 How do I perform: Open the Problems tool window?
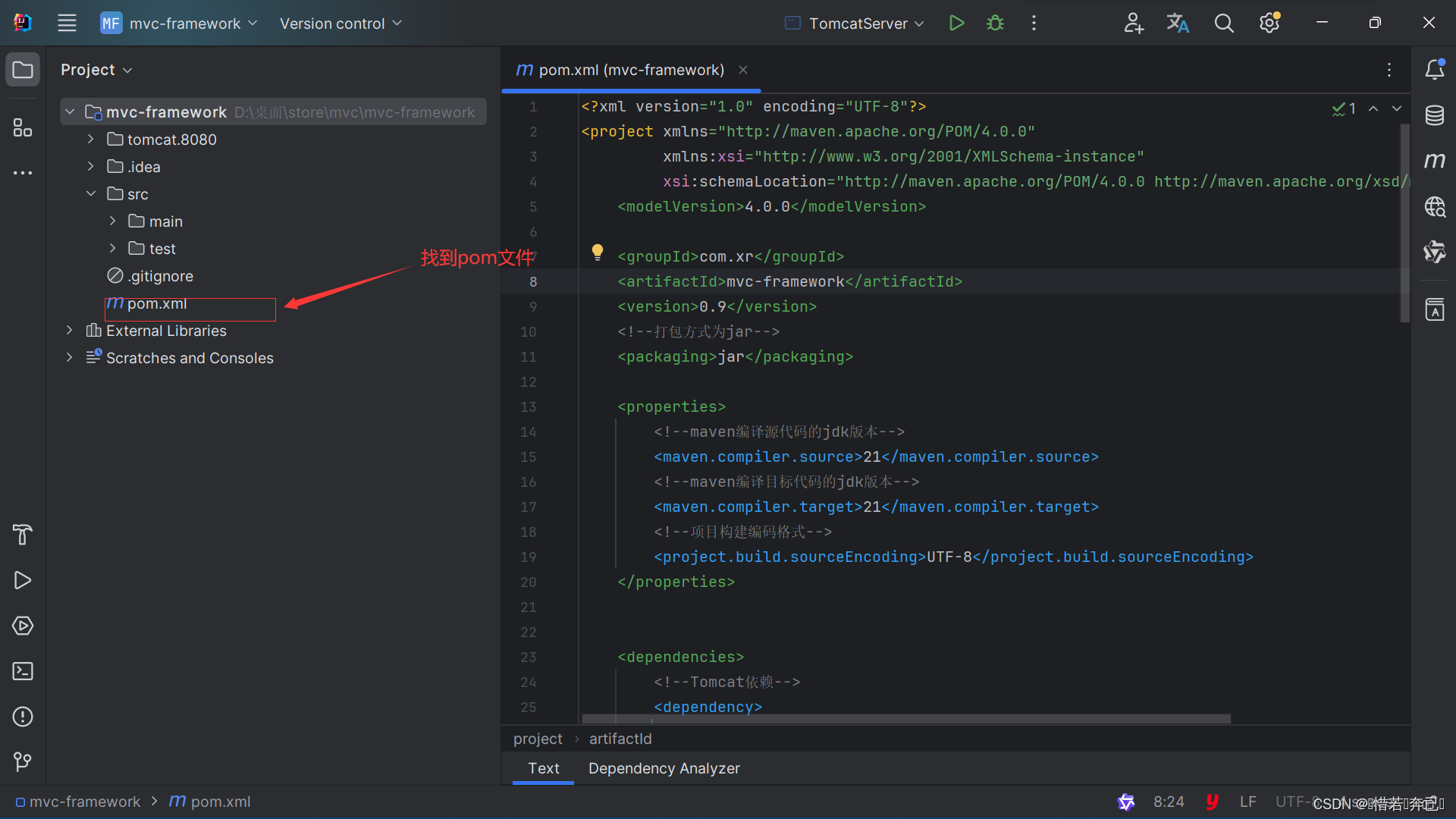23,717
